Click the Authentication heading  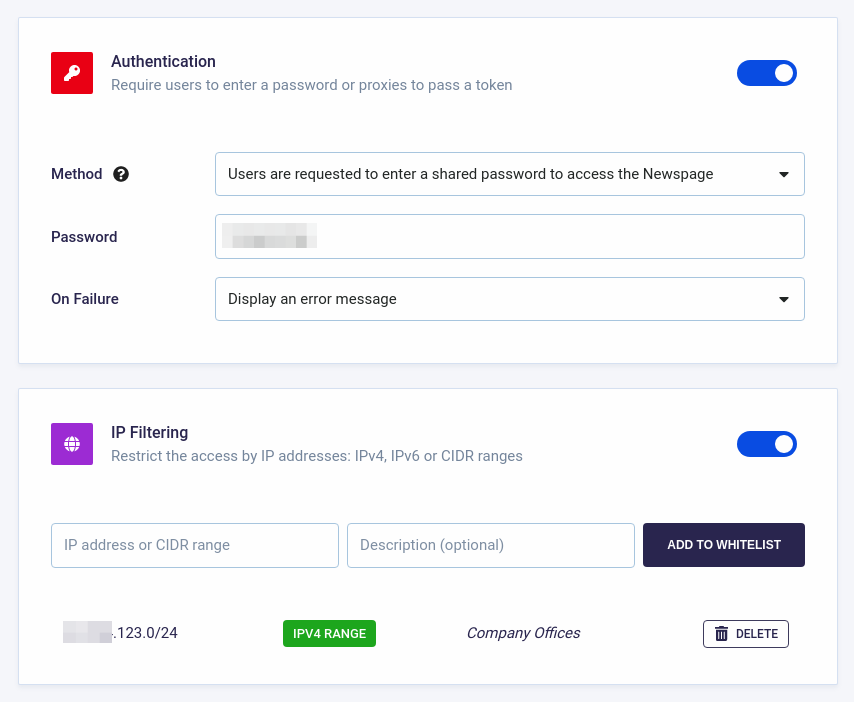click(x=163, y=62)
